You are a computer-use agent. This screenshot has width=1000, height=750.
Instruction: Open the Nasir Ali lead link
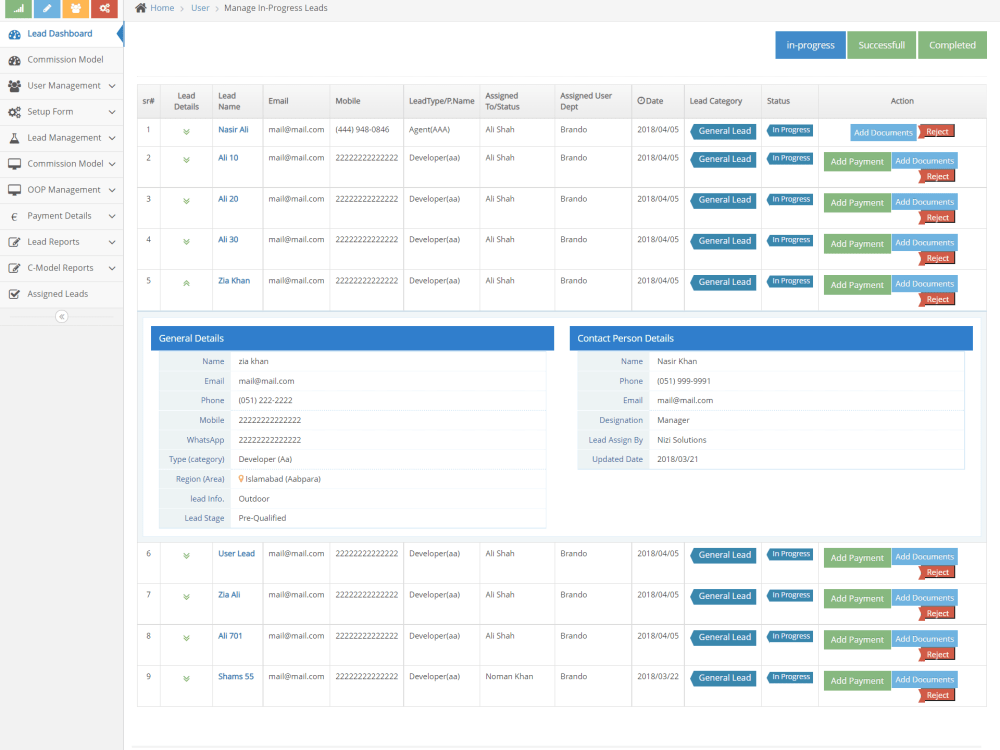click(233, 129)
